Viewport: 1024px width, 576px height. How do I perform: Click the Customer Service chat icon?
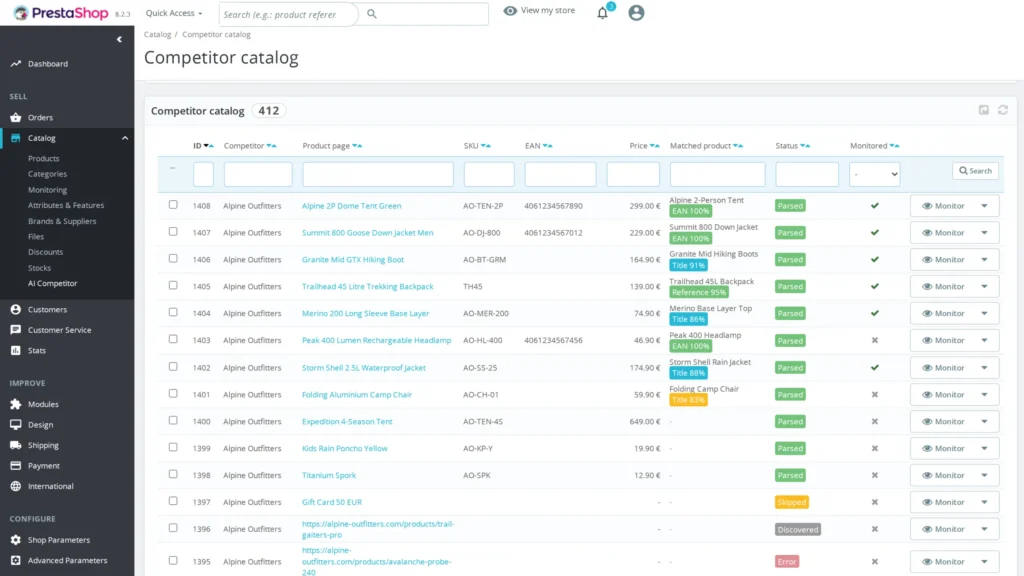tap(16, 330)
